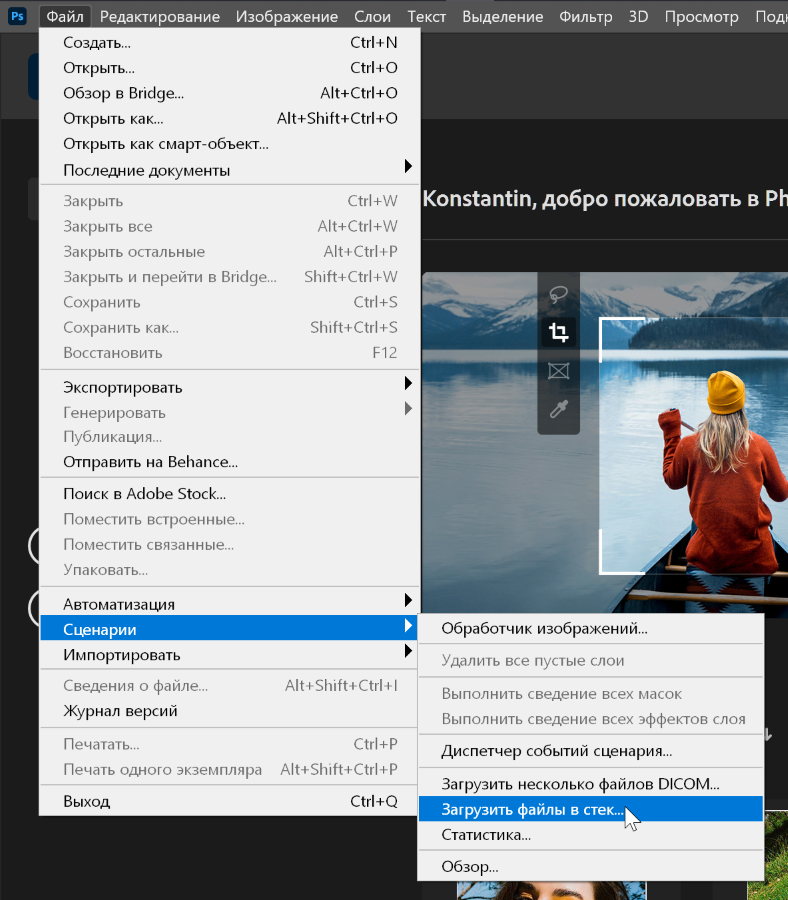Open the Изображение menu
The width and height of the screenshot is (788, 900).
pyautogui.click(x=287, y=16)
